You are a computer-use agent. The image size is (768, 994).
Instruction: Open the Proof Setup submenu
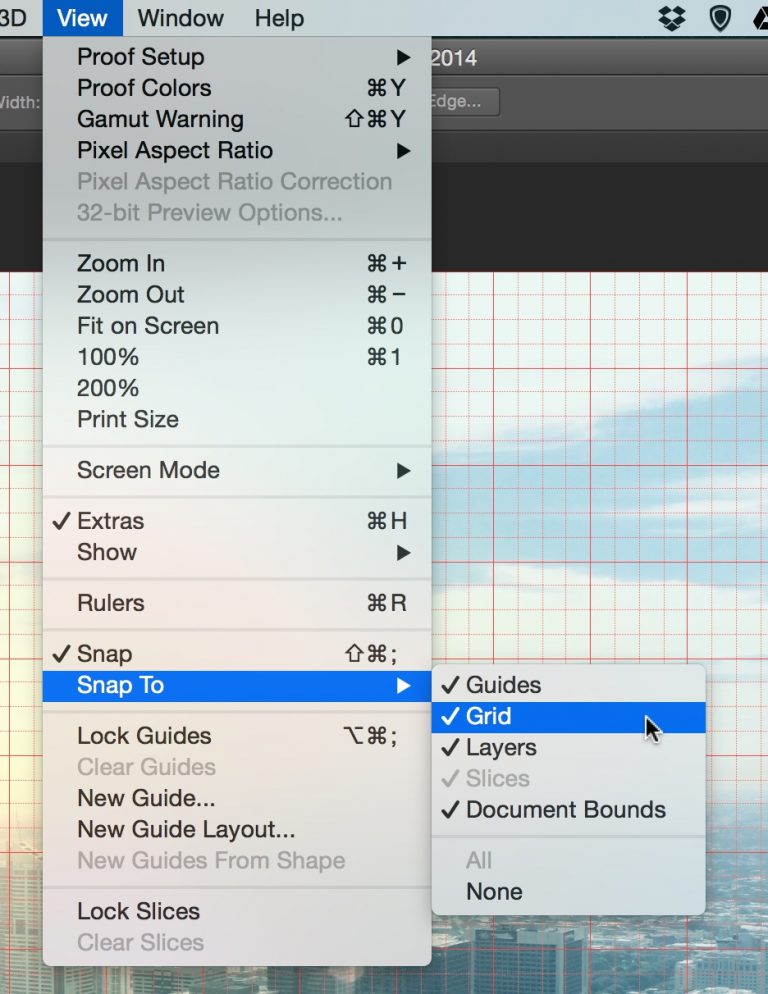tap(140, 57)
